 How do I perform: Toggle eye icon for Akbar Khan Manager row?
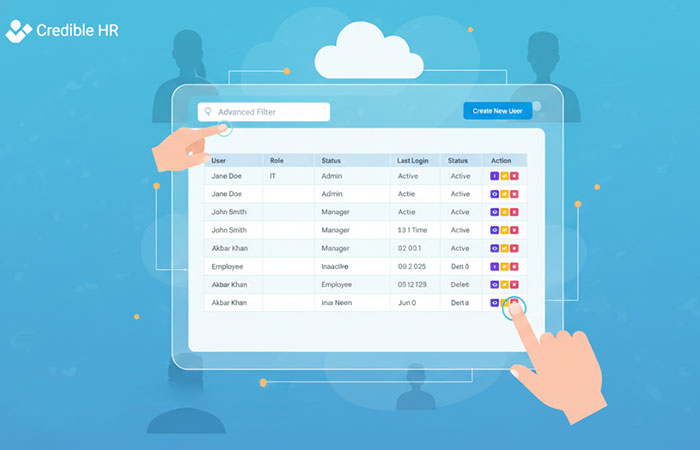tap(494, 248)
